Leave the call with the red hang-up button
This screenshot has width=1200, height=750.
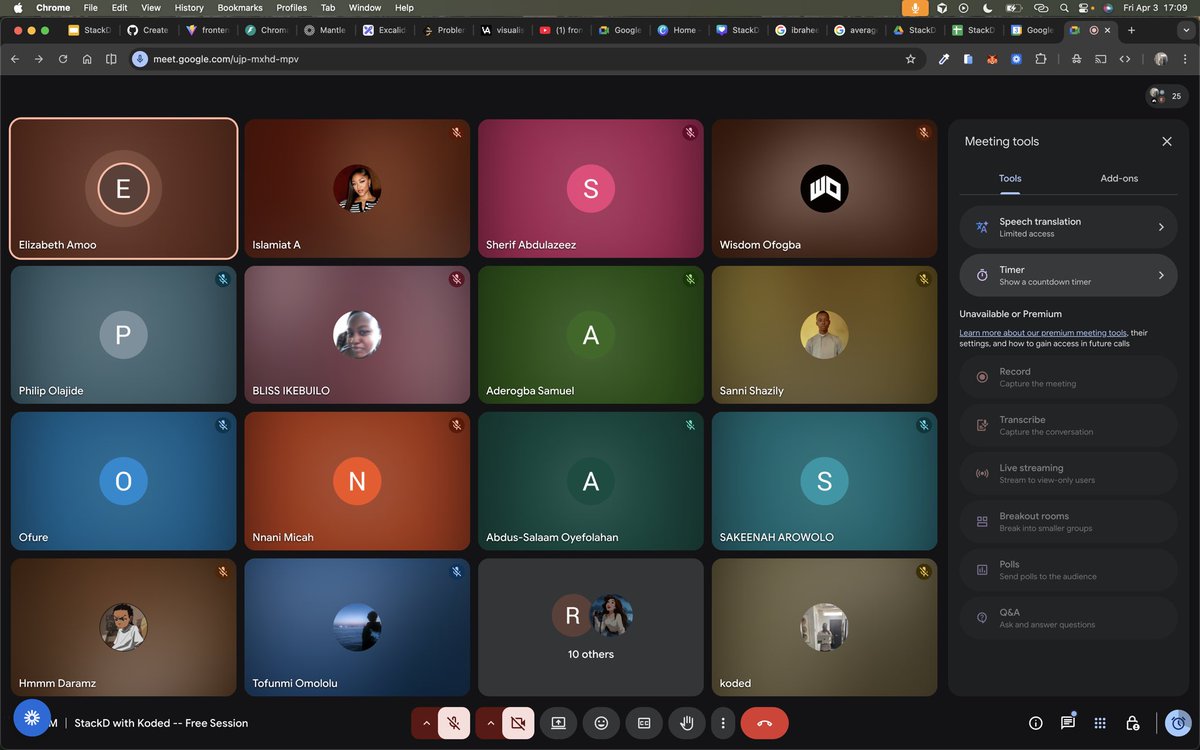764,723
